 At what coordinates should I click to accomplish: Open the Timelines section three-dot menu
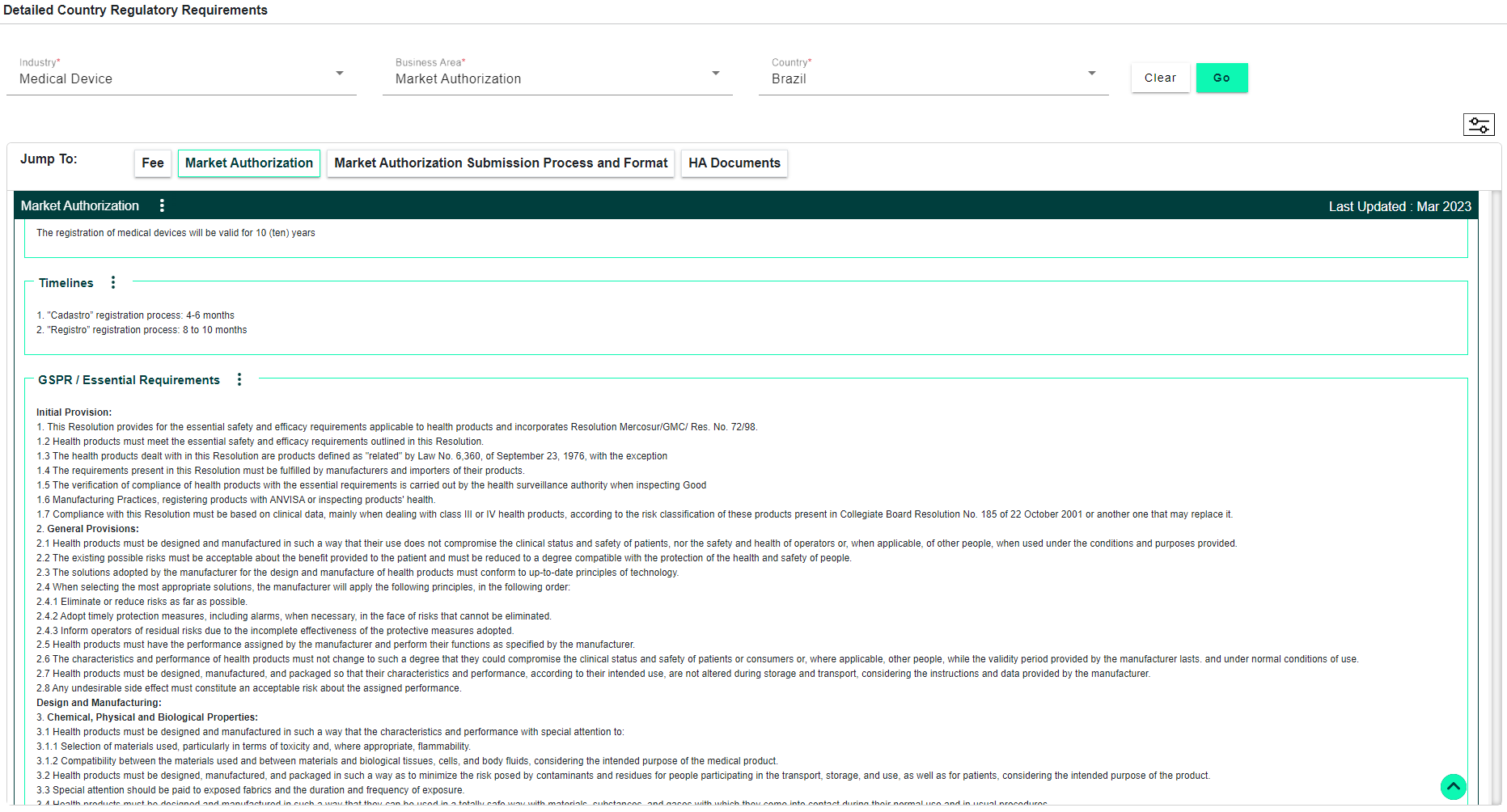[x=113, y=282]
